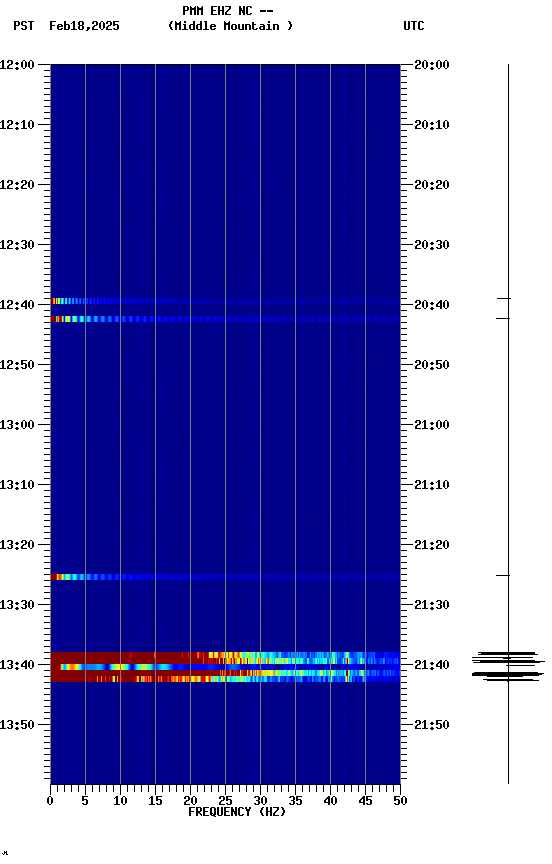Click the 'PST' timezone label
The image size is (552, 864).
coord(24,26)
